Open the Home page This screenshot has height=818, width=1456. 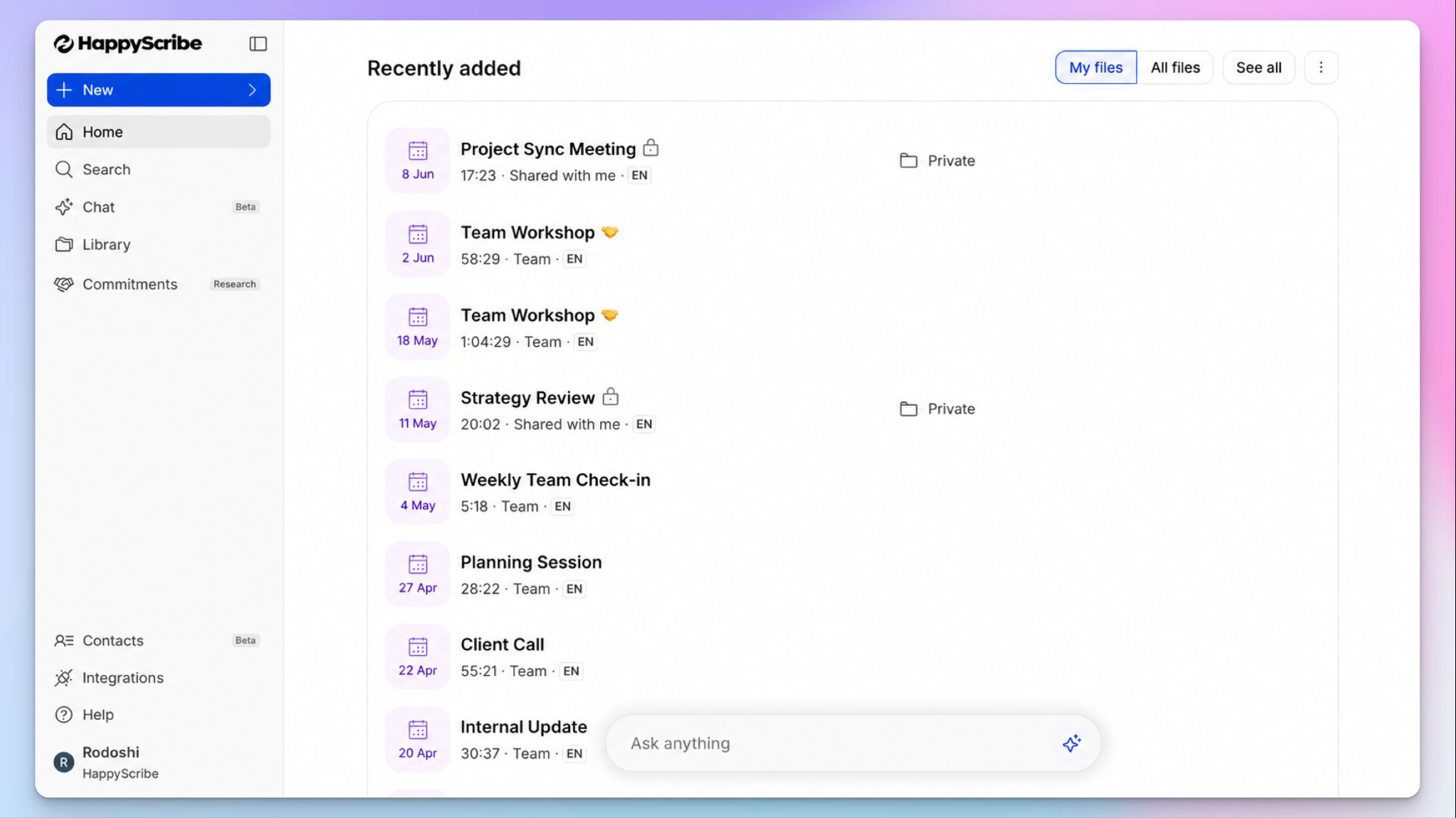tap(159, 132)
